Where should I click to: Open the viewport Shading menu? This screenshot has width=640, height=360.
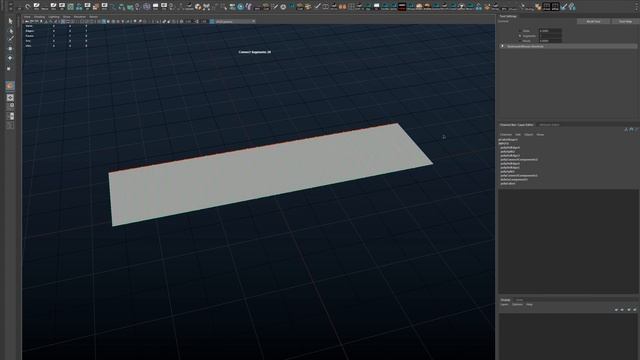coord(39,17)
